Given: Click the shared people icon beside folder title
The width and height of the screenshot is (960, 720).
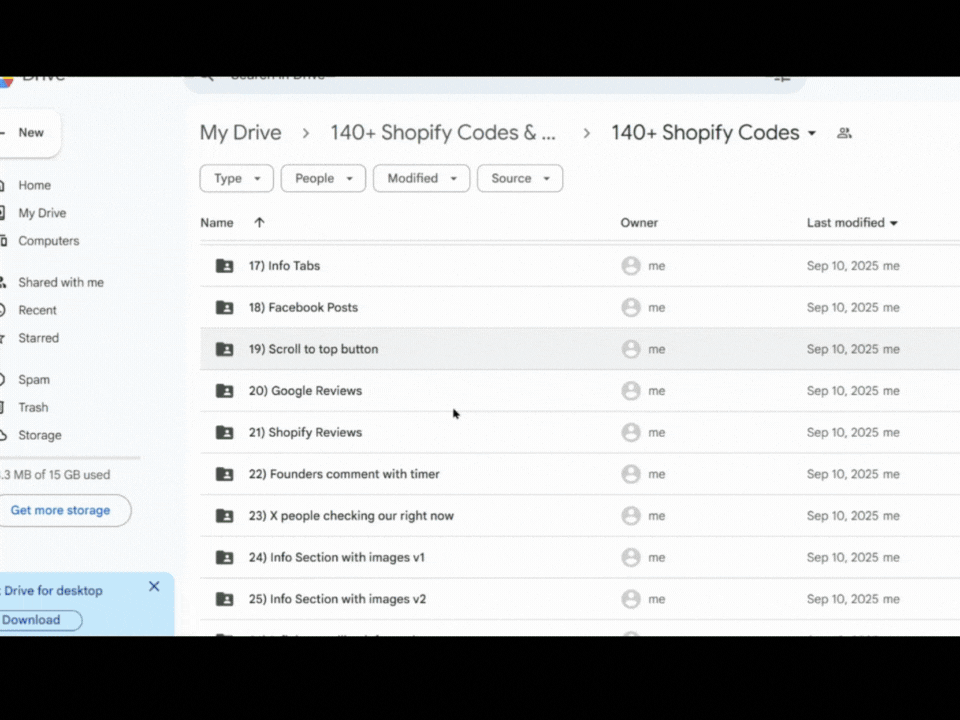Looking at the screenshot, I should coord(844,133).
